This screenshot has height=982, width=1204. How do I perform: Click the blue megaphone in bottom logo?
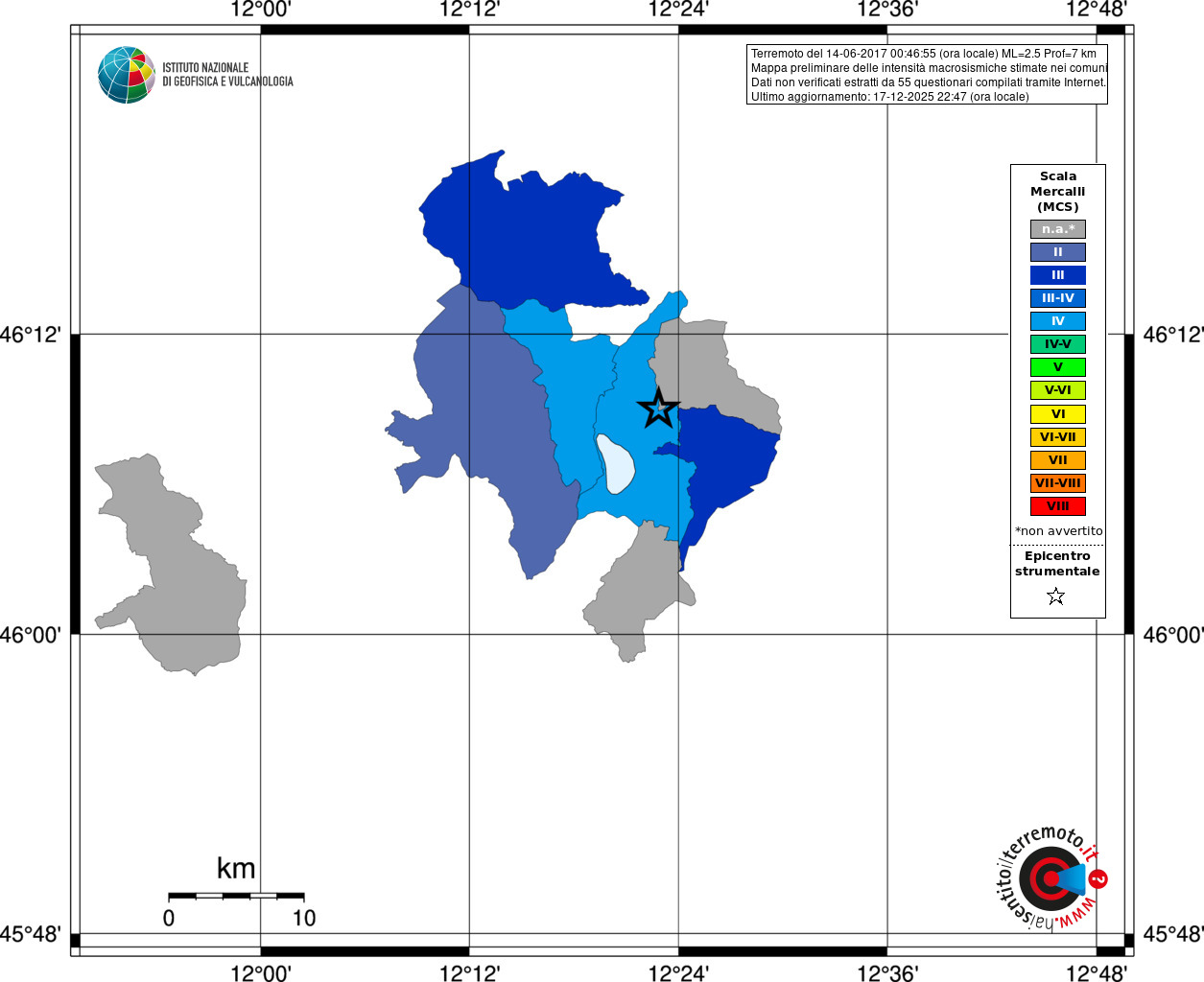point(1071,878)
